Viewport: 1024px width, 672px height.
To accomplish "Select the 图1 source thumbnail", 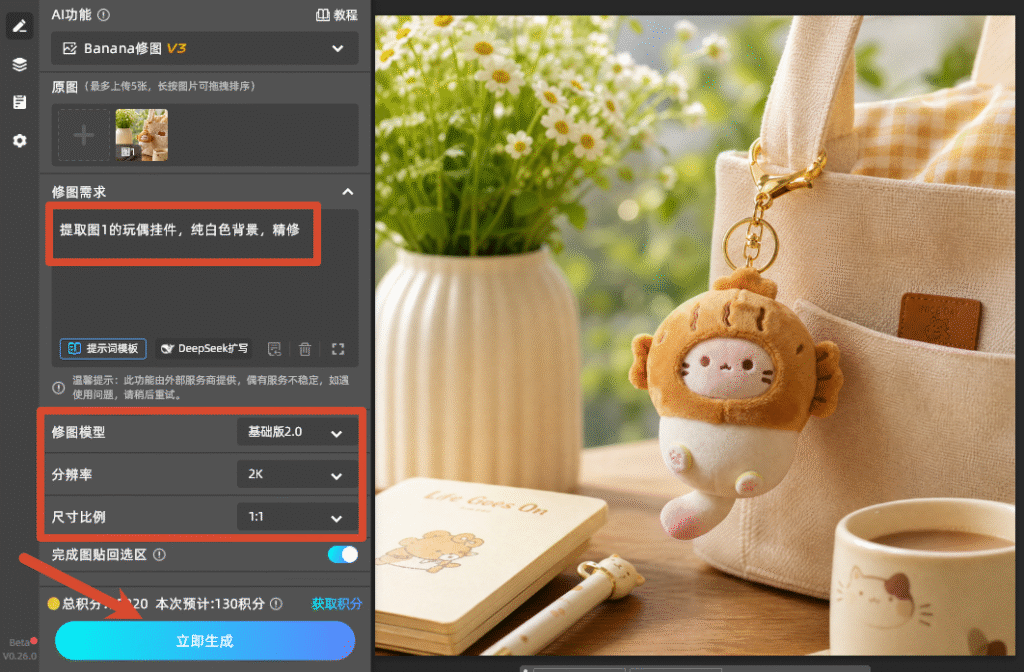I will (x=142, y=135).
